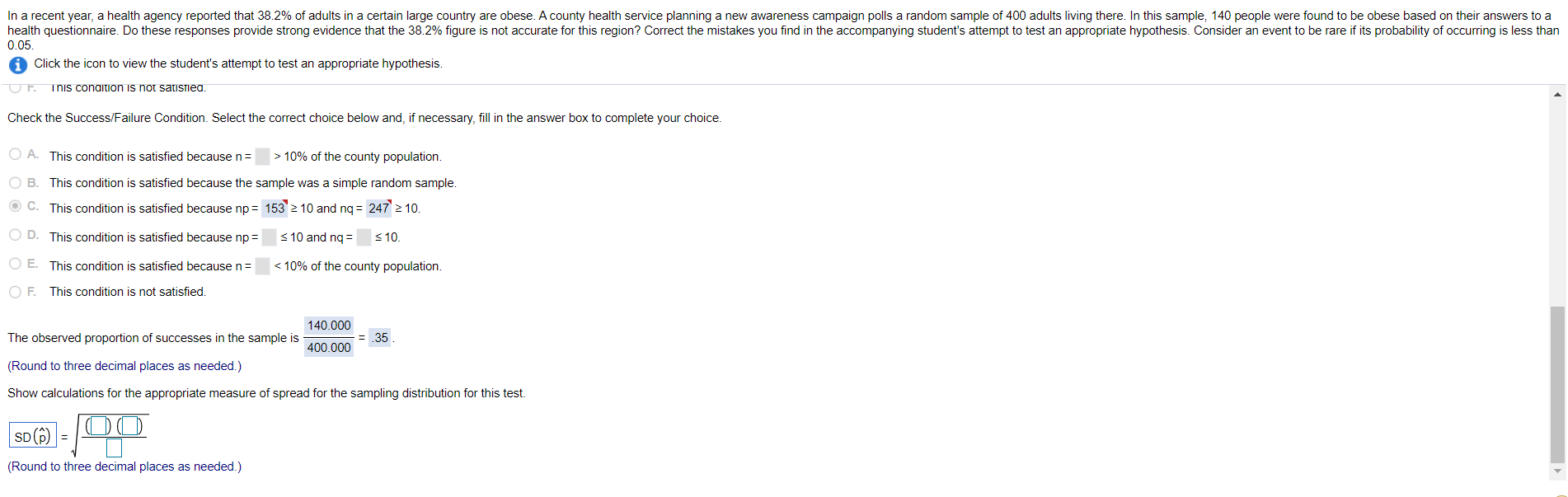
Task: Click the .35 proportion answer box
Action: coord(380,337)
